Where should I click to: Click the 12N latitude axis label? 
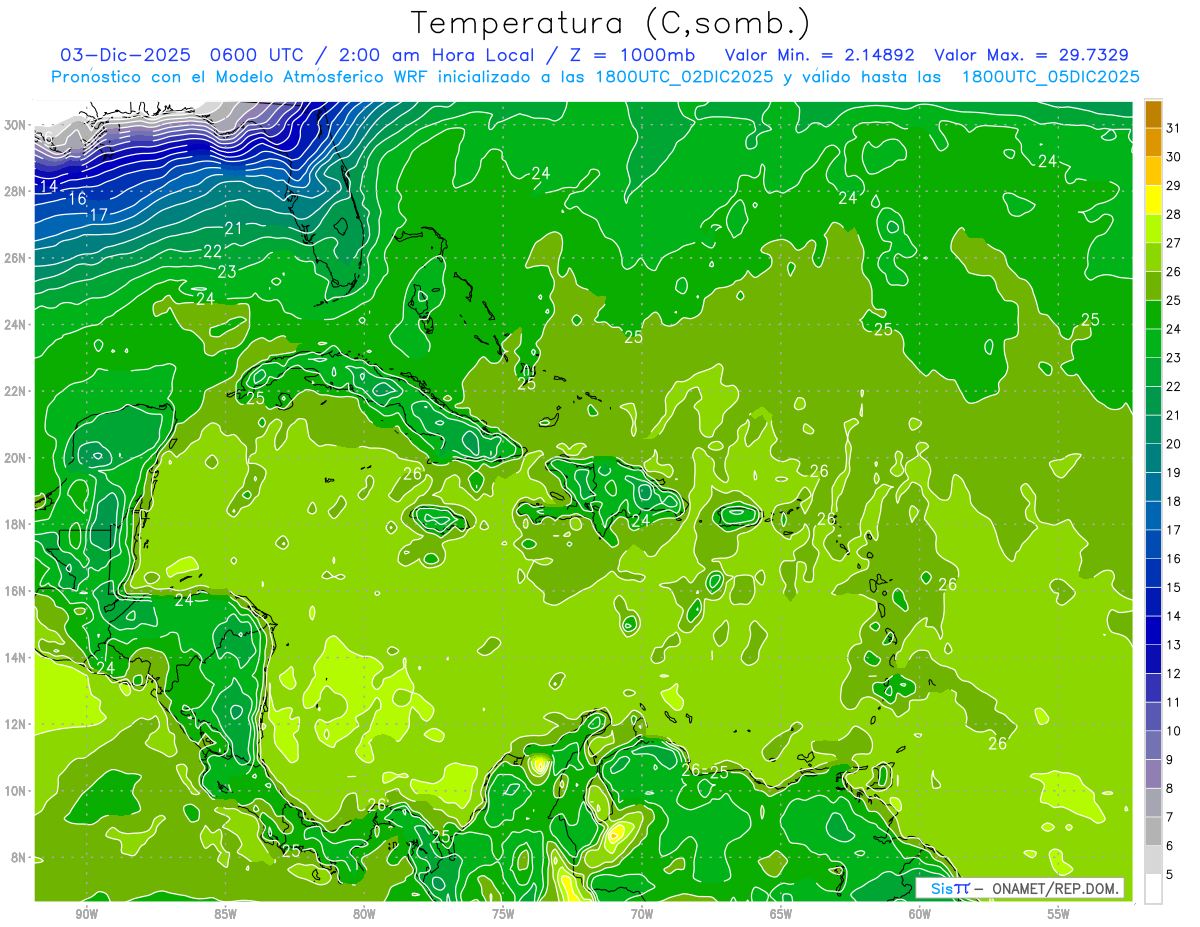[16, 724]
